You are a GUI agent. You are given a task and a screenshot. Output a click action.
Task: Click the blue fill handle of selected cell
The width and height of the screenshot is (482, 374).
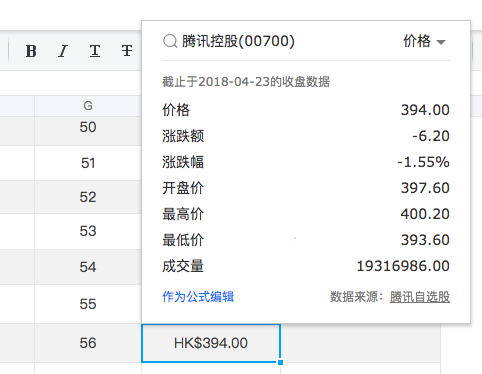[x=280, y=362]
